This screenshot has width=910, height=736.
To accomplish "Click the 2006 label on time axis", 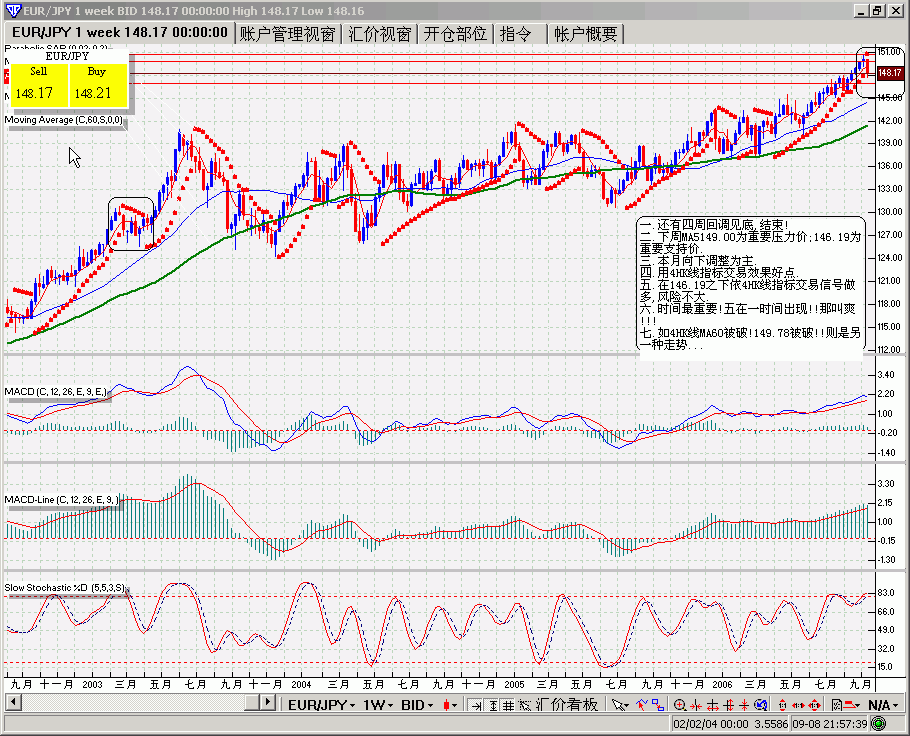I will (x=723, y=685).
